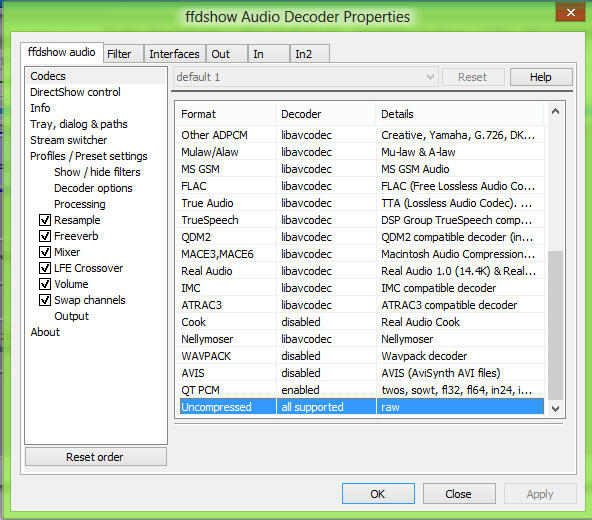Open the default 1 preset dropdown
This screenshot has width=592, height=520.
[x=305, y=77]
